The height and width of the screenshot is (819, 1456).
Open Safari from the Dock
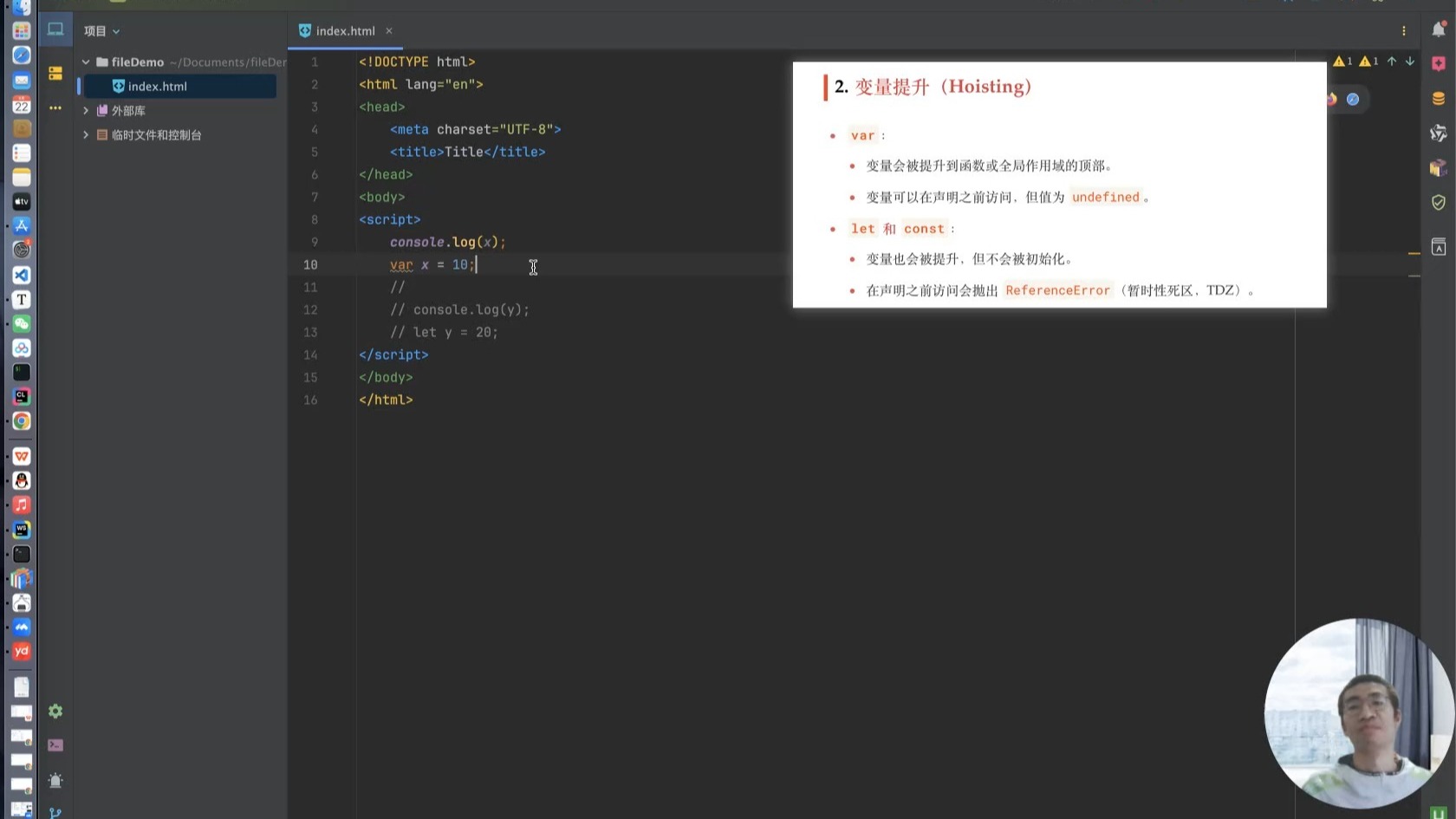[22, 55]
